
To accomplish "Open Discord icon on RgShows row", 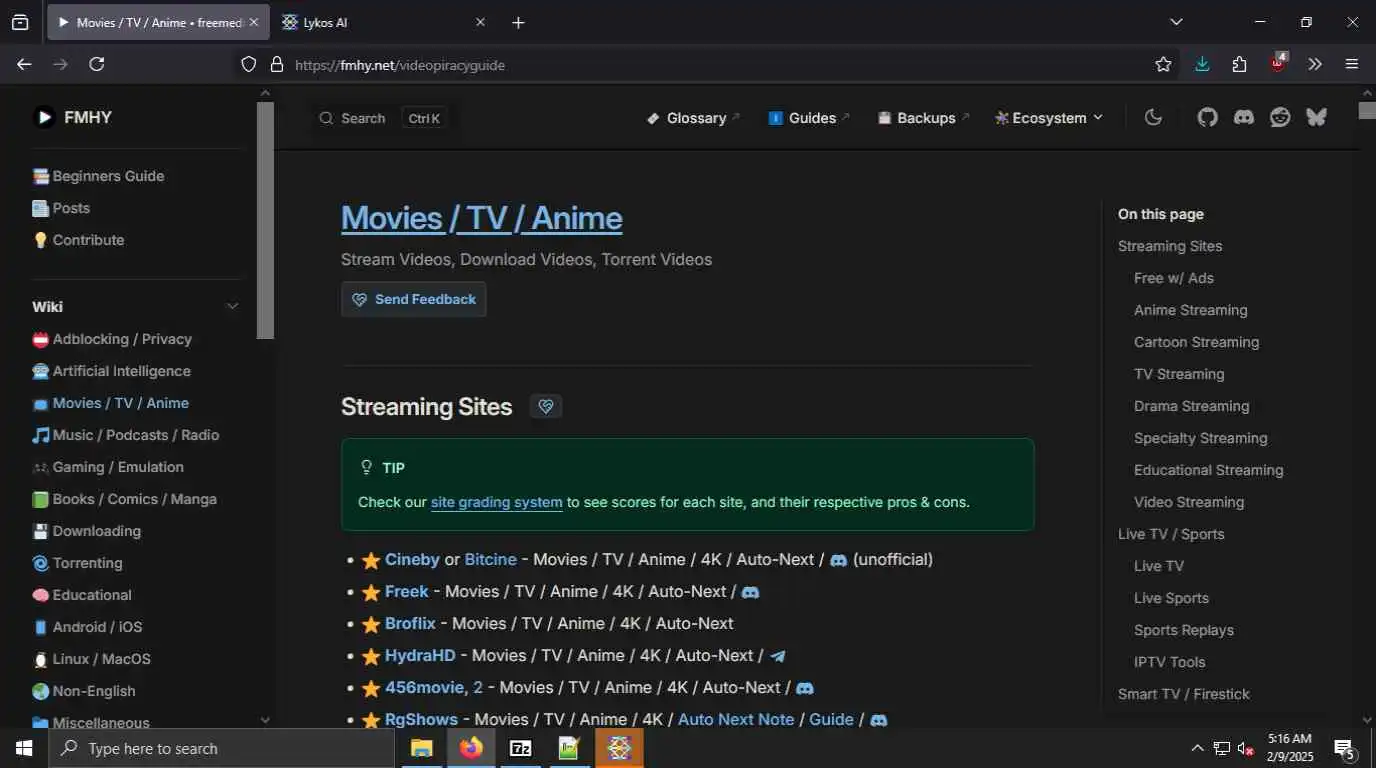I will (x=879, y=720).
